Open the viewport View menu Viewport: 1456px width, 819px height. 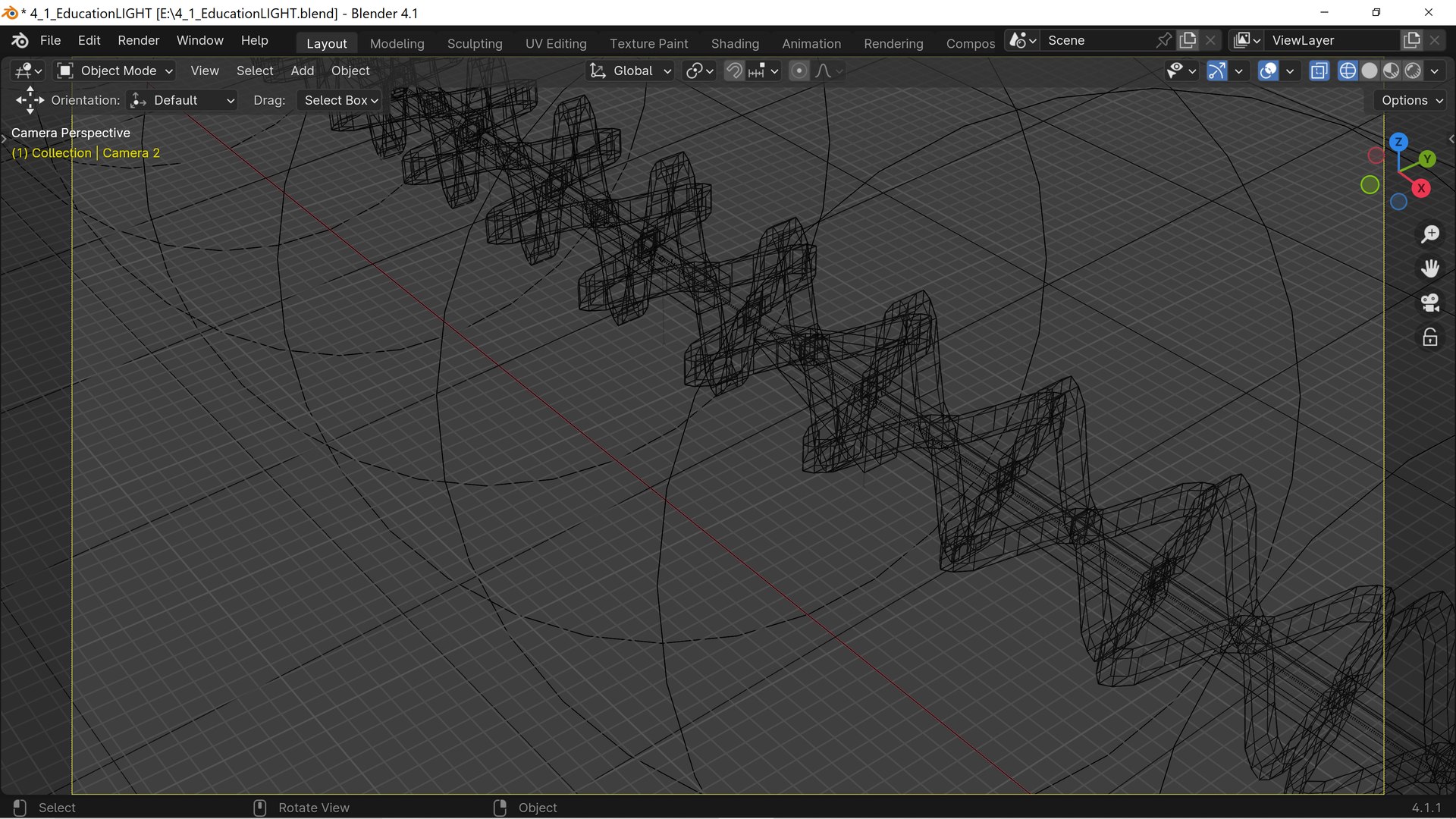point(204,71)
